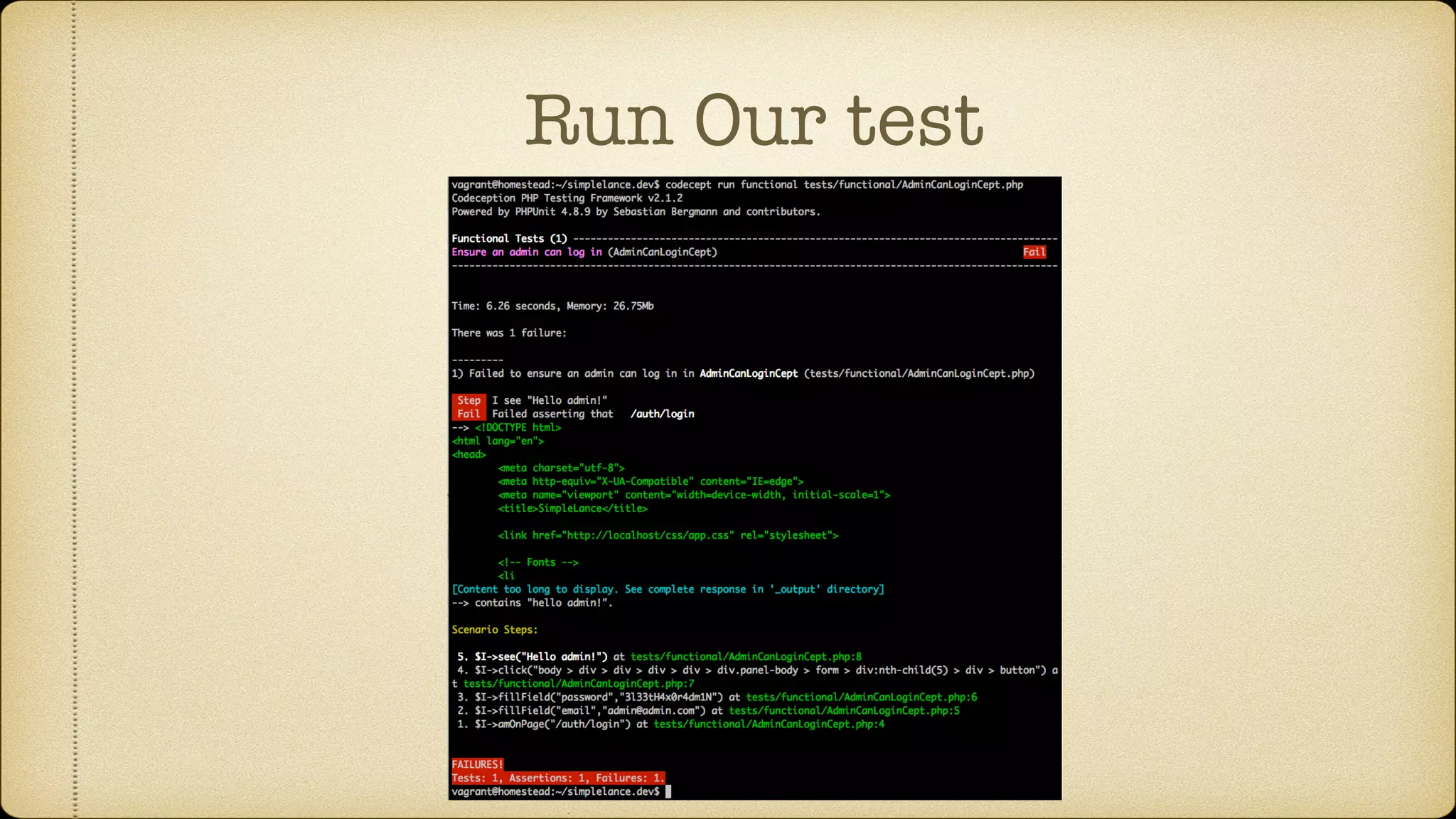
Task: Click the pink 'Ensure an admin can log in' text
Action: pos(526,252)
